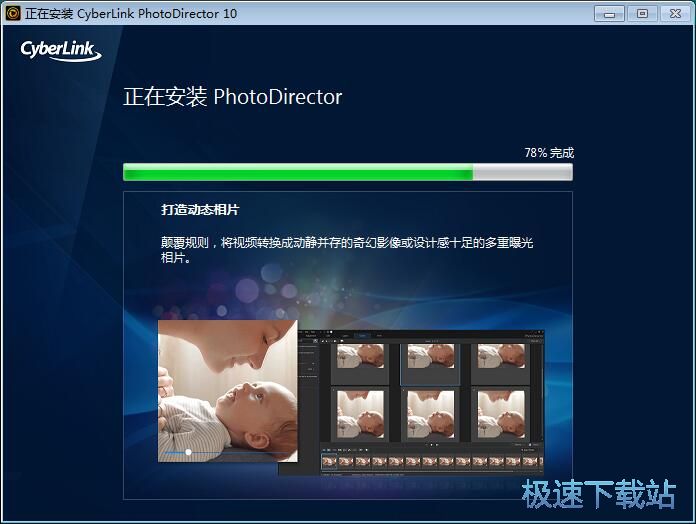Click the '正在安装 PhotoDirector' heading
The image size is (696, 524).
(x=233, y=97)
